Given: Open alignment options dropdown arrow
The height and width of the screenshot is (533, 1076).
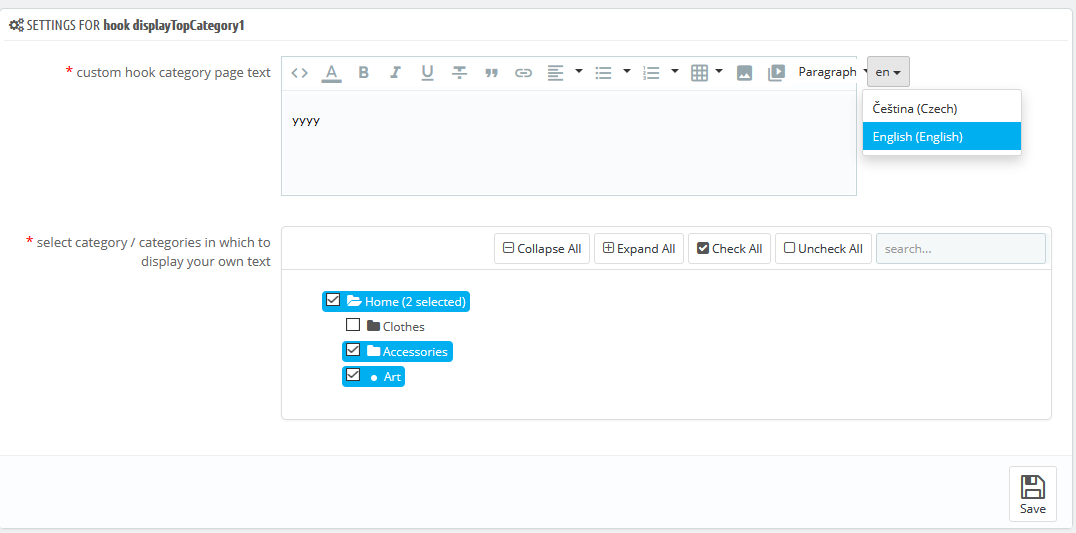Looking at the screenshot, I should [x=578, y=71].
